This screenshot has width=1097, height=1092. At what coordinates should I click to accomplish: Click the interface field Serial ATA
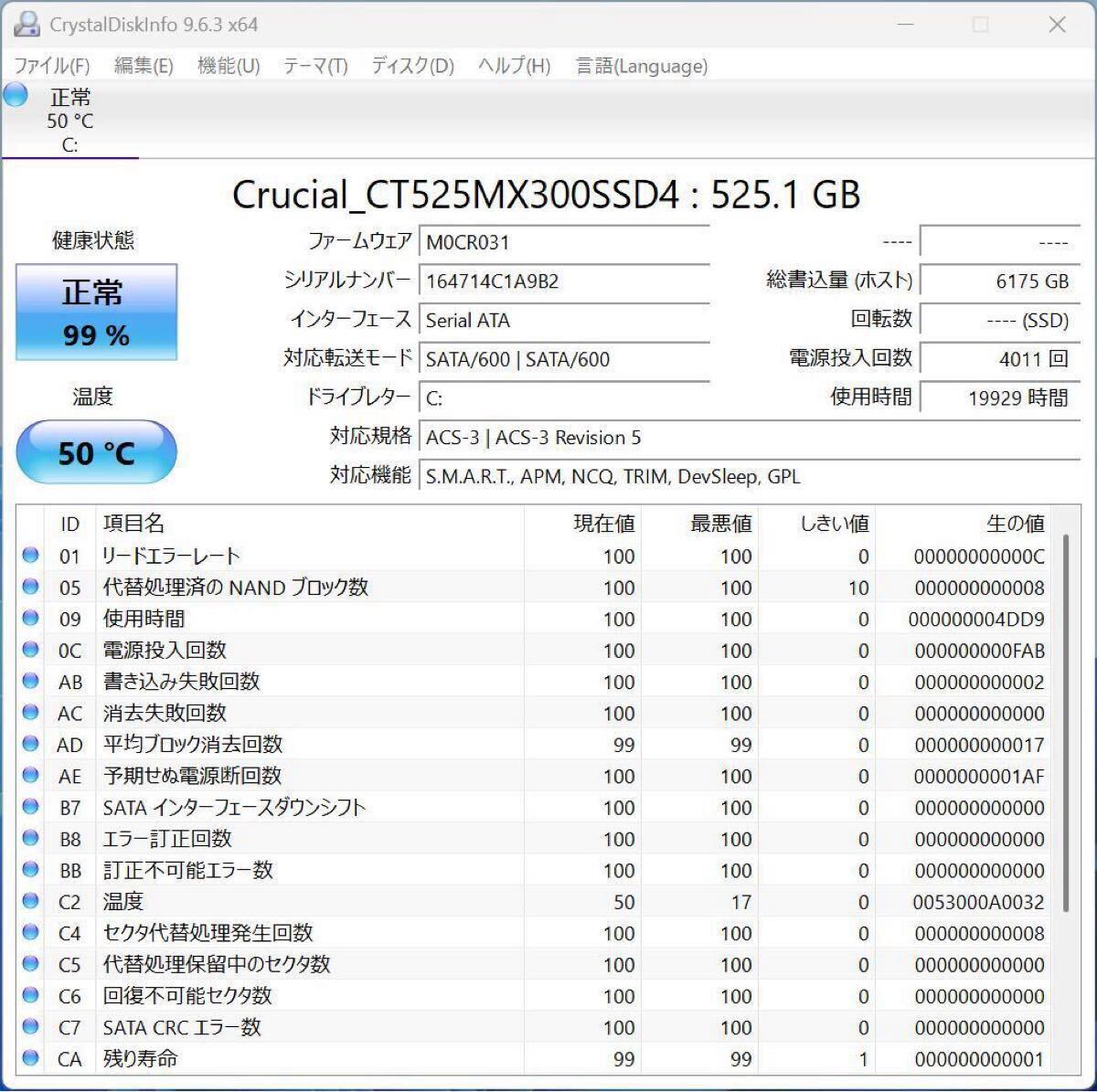(564, 320)
